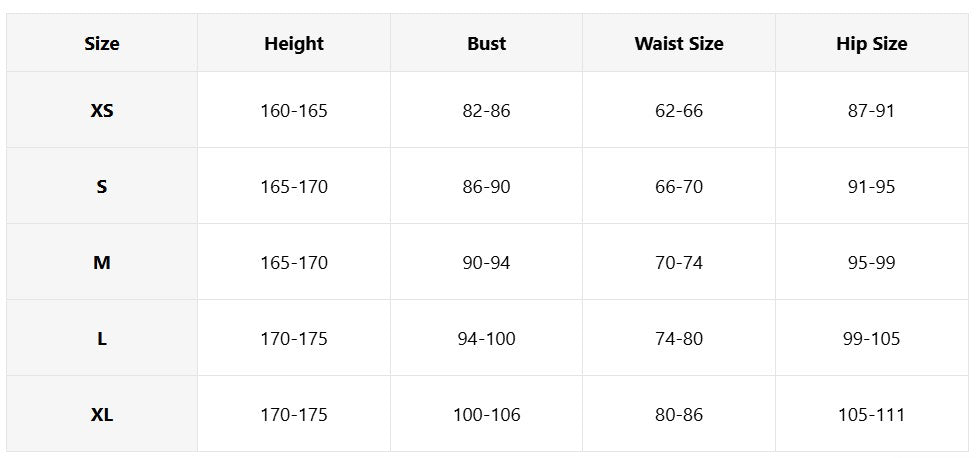976x458 pixels.
Task: Select the 74-80 waist size cell
Action: (x=679, y=338)
